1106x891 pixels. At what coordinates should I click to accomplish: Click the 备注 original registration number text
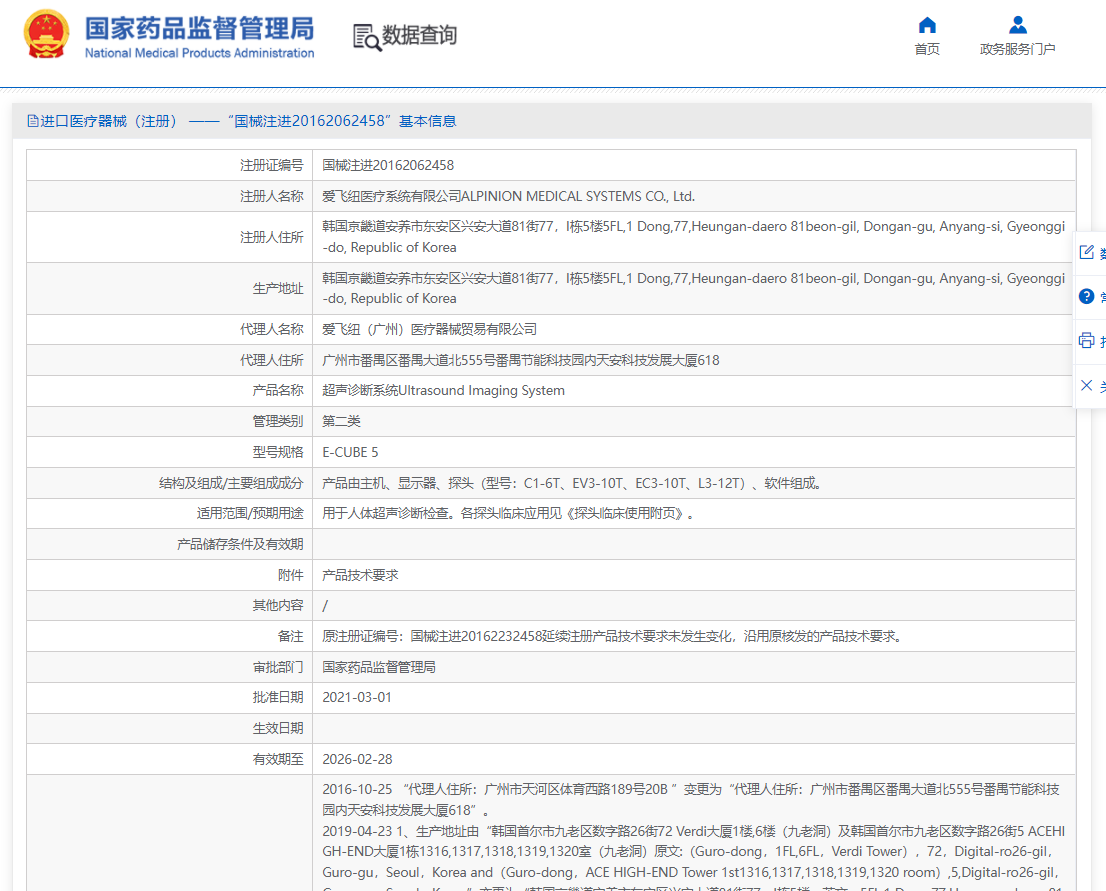pos(612,636)
